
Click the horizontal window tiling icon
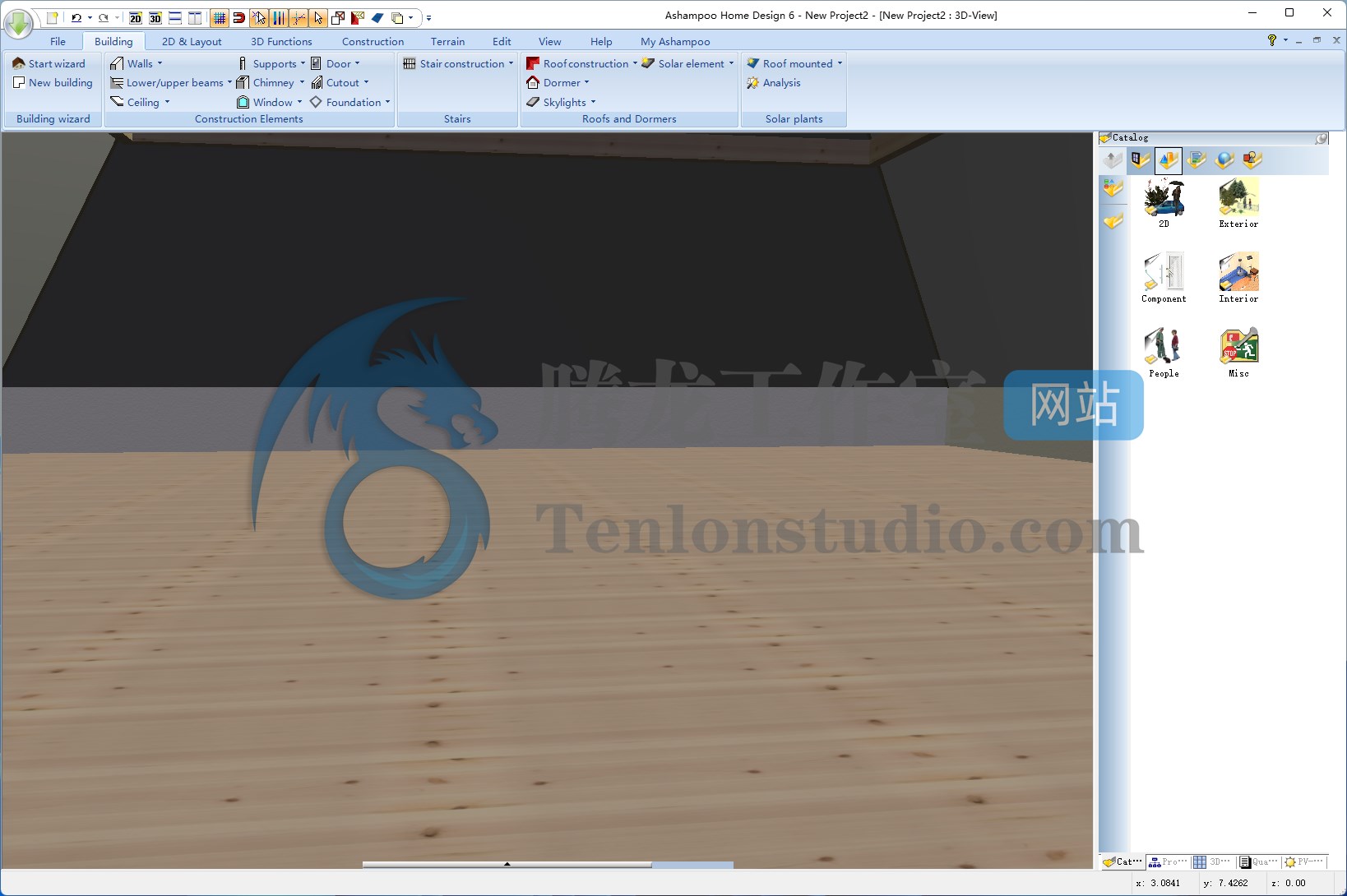pyautogui.click(x=175, y=17)
